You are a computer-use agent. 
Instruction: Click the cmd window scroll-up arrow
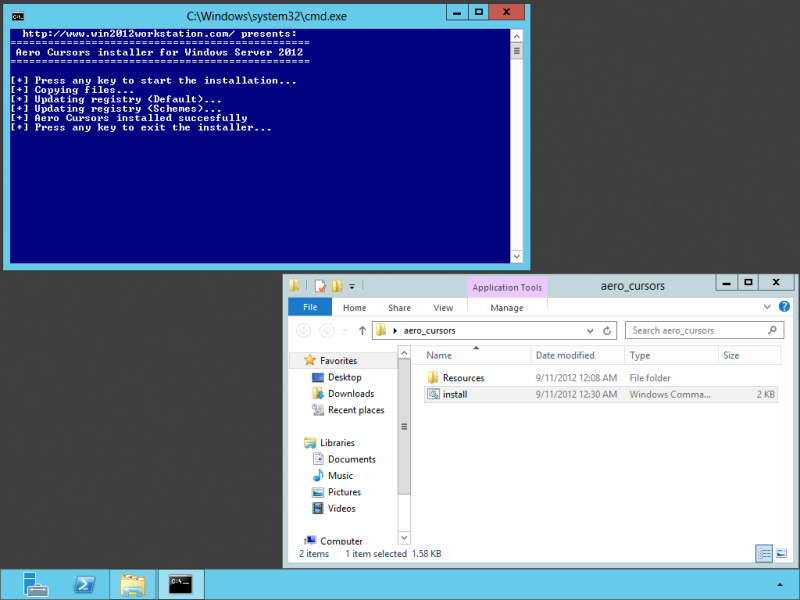(516, 36)
